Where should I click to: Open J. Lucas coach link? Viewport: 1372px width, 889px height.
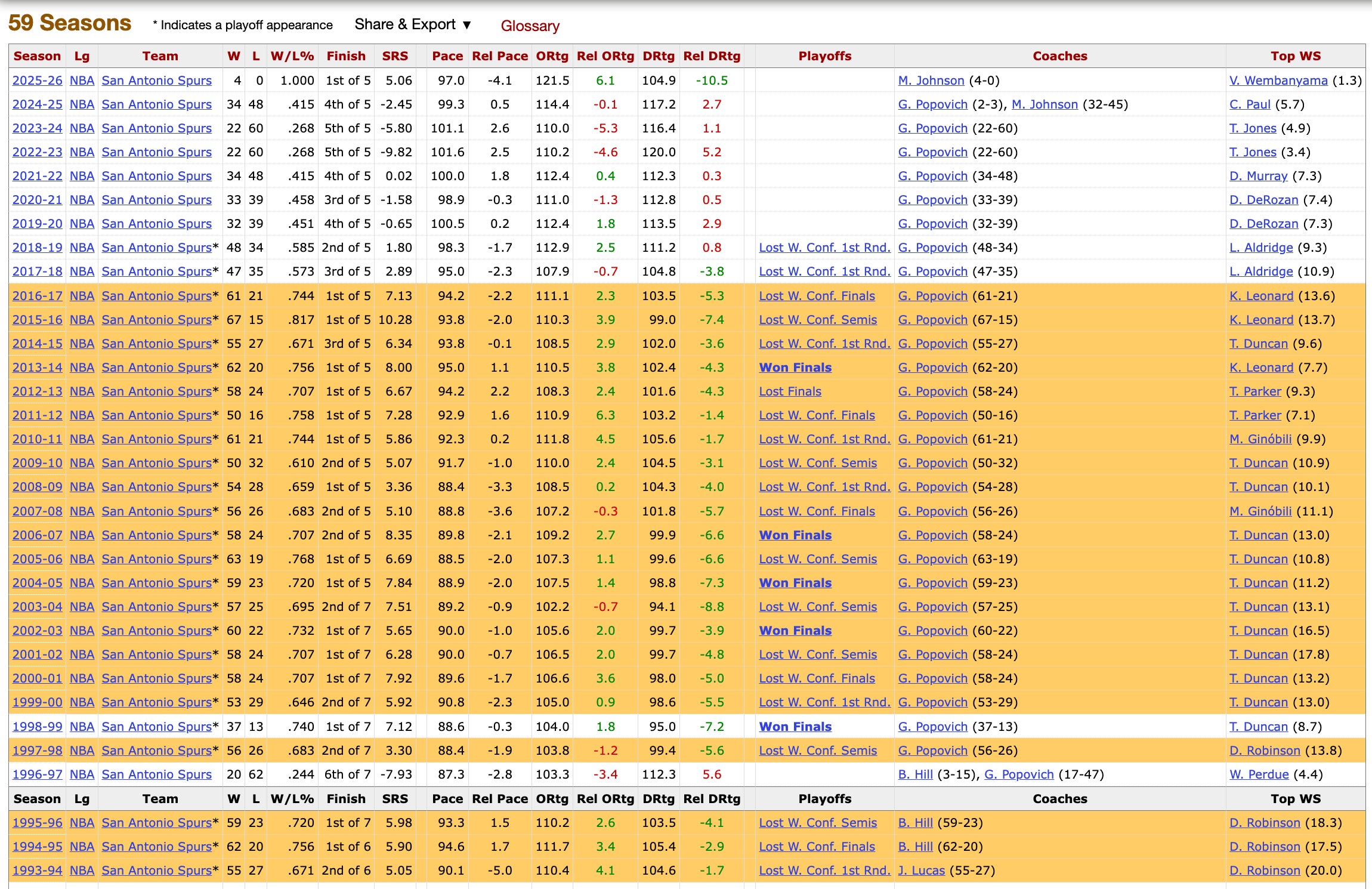921,871
